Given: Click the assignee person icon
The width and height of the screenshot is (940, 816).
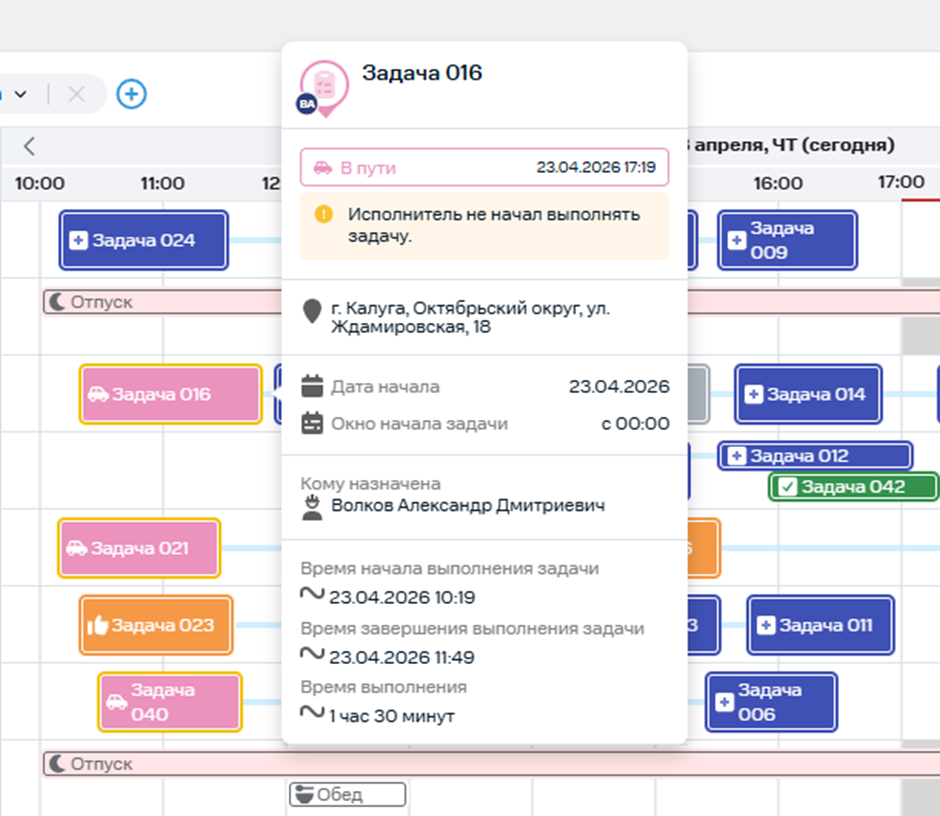Looking at the screenshot, I should point(312,507).
